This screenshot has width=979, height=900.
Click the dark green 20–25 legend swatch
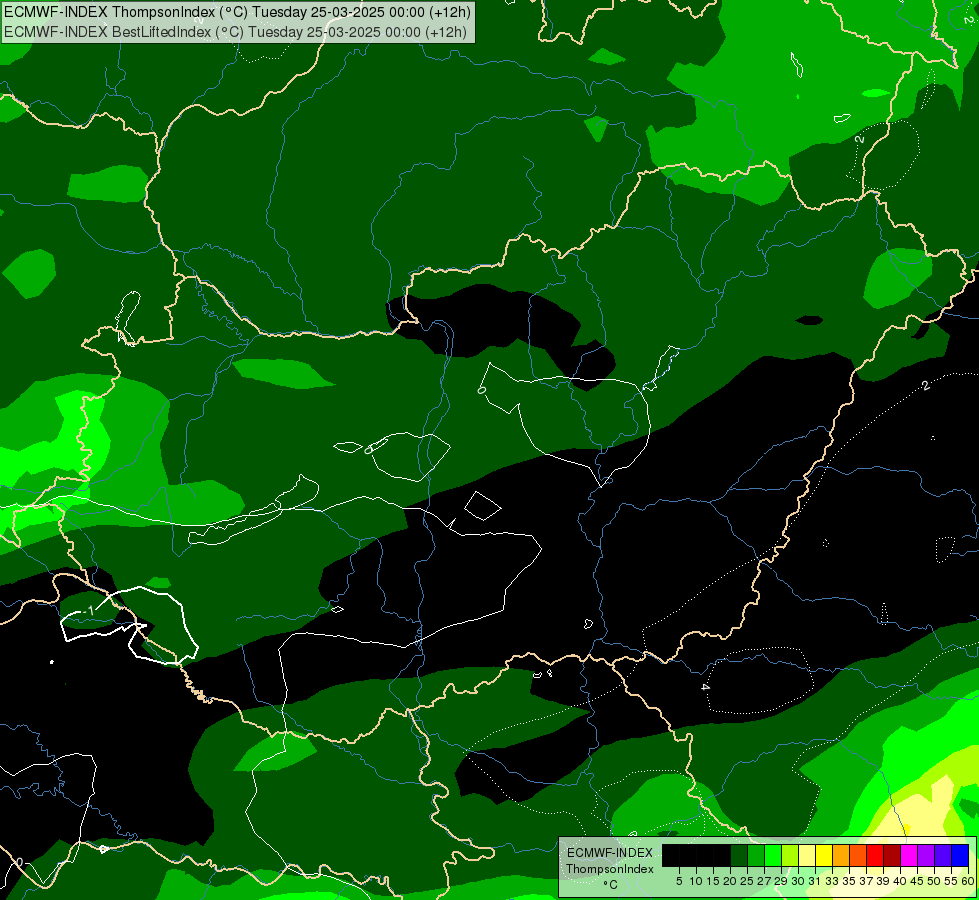click(739, 855)
